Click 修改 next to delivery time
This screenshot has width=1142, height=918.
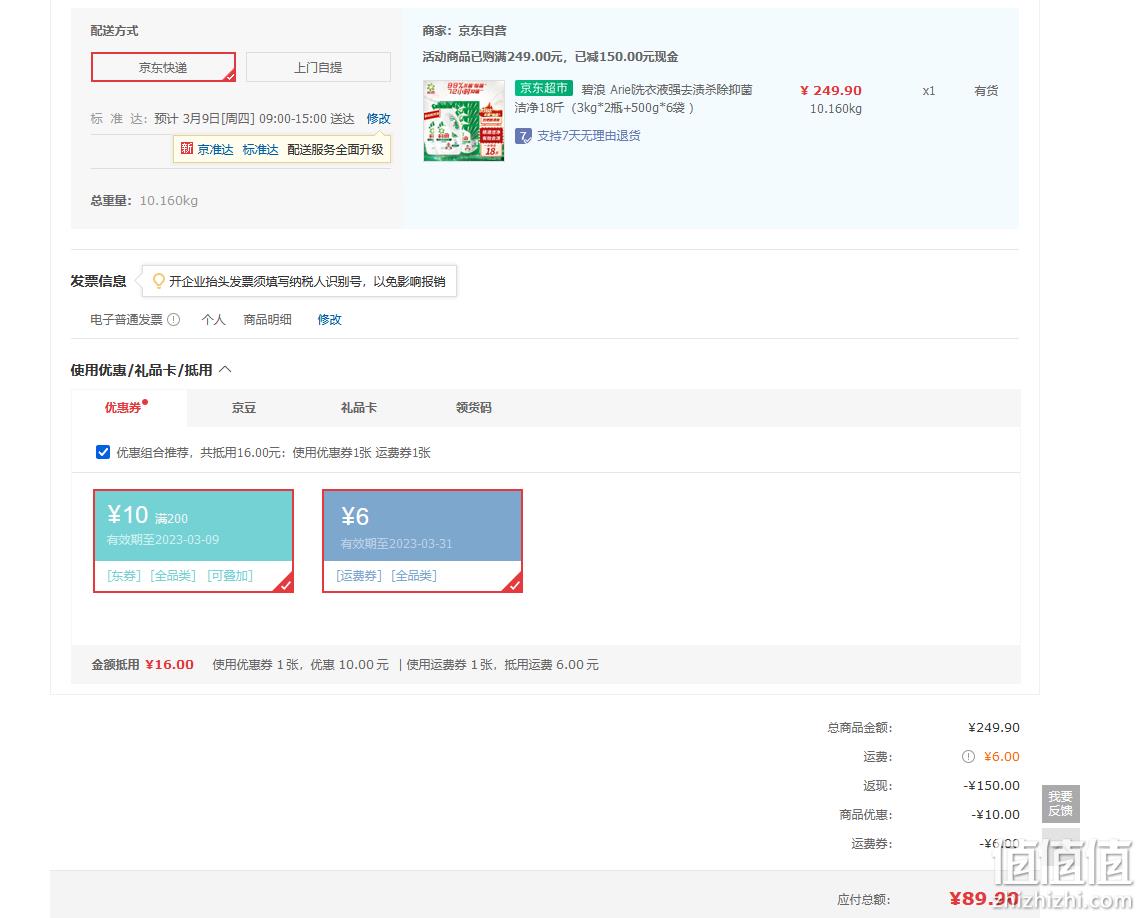379,119
